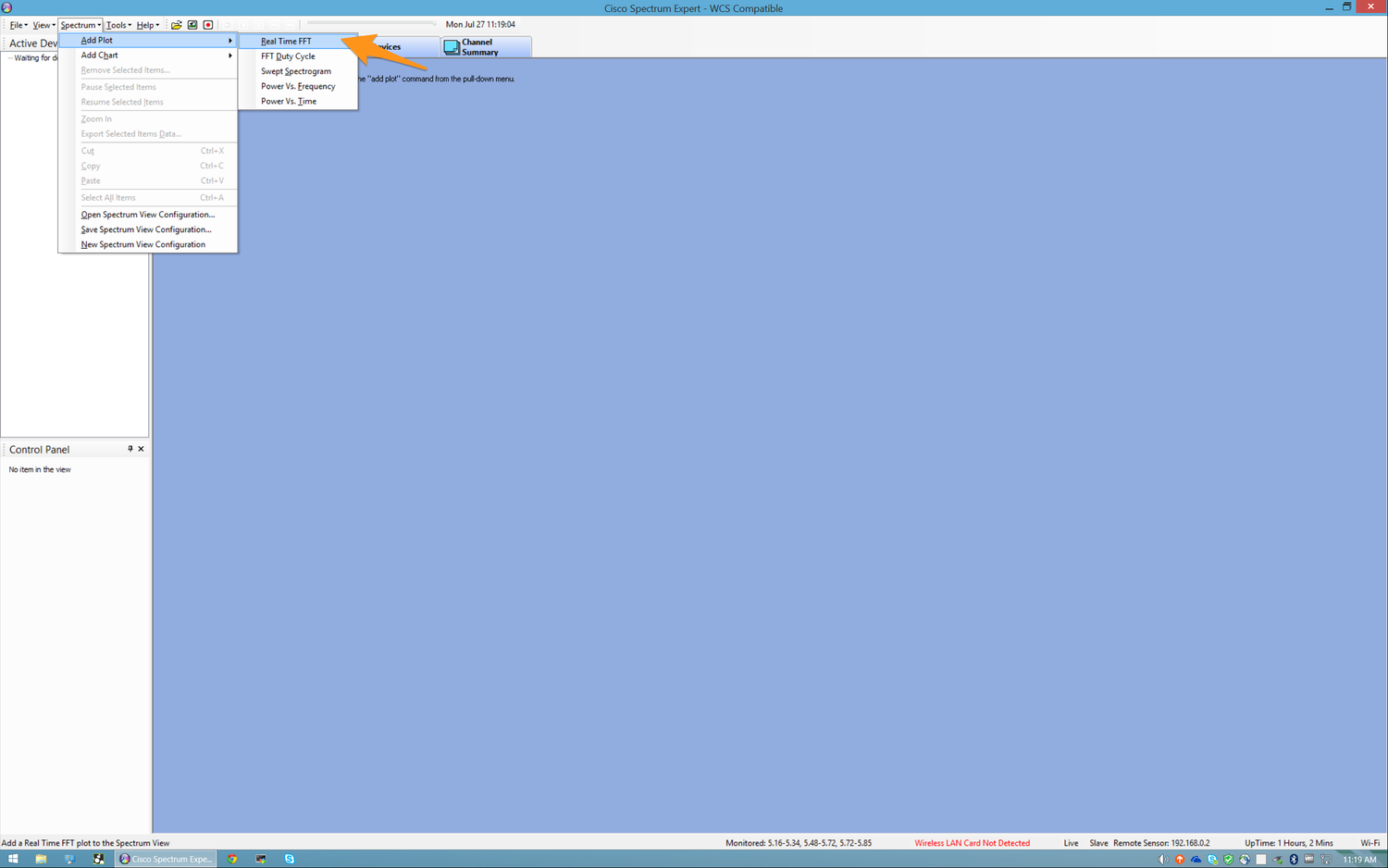Click the 'Slave' status bar entry
Image resolution: width=1388 pixels, height=868 pixels.
tap(1098, 843)
